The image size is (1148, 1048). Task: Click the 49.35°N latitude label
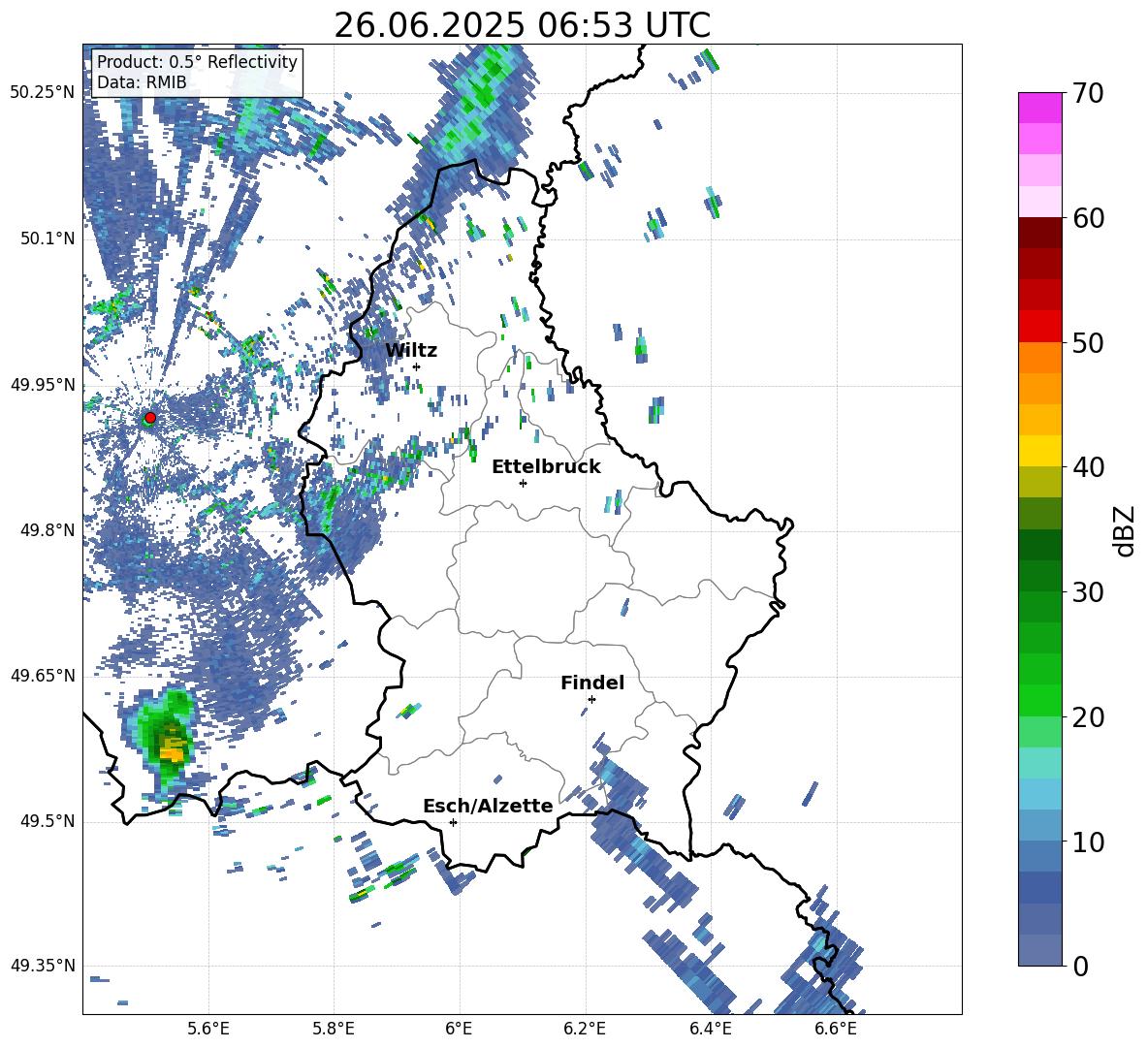tap(43, 966)
